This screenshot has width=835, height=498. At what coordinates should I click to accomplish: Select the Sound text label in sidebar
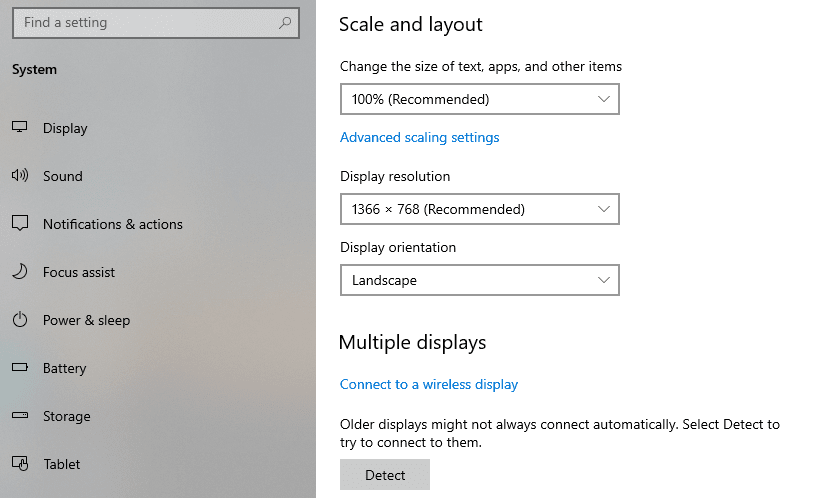(x=62, y=176)
